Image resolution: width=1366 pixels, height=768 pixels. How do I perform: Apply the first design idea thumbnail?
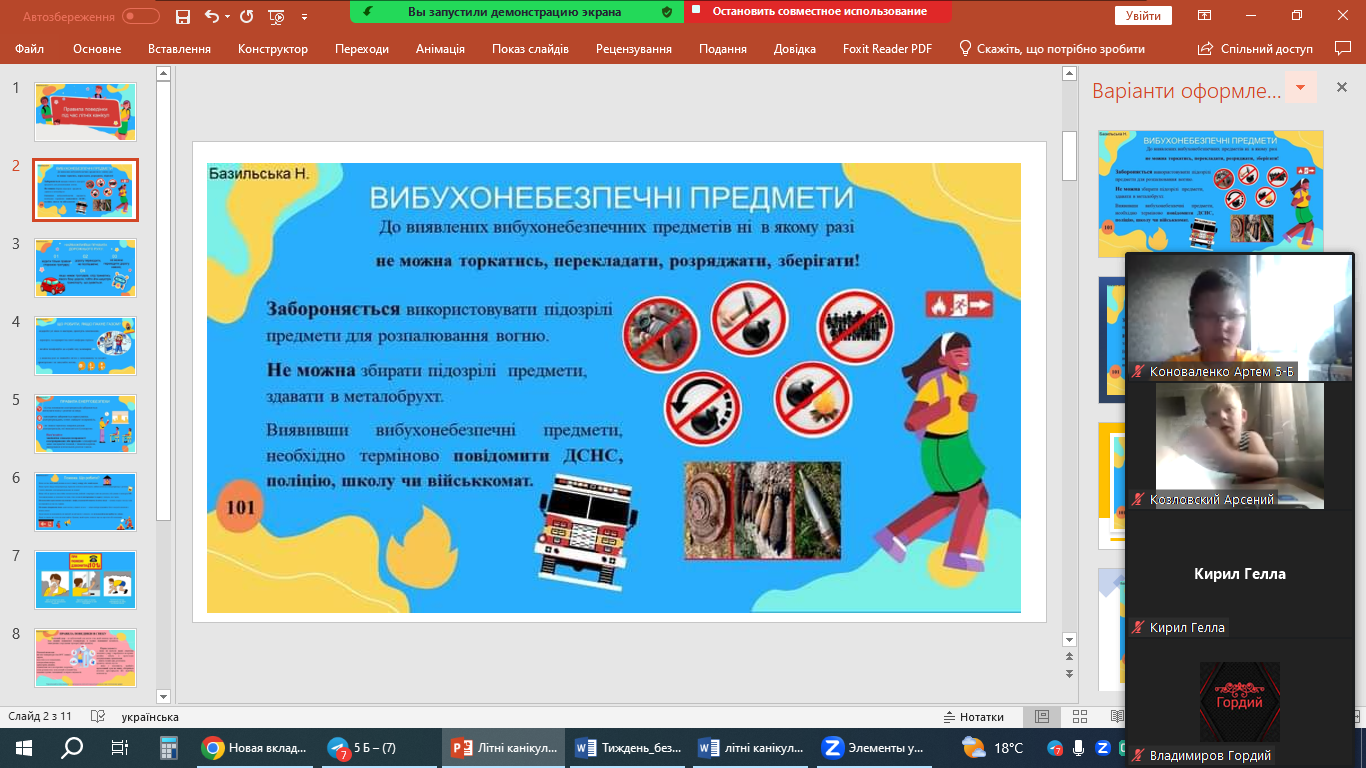pyautogui.click(x=1211, y=192)
